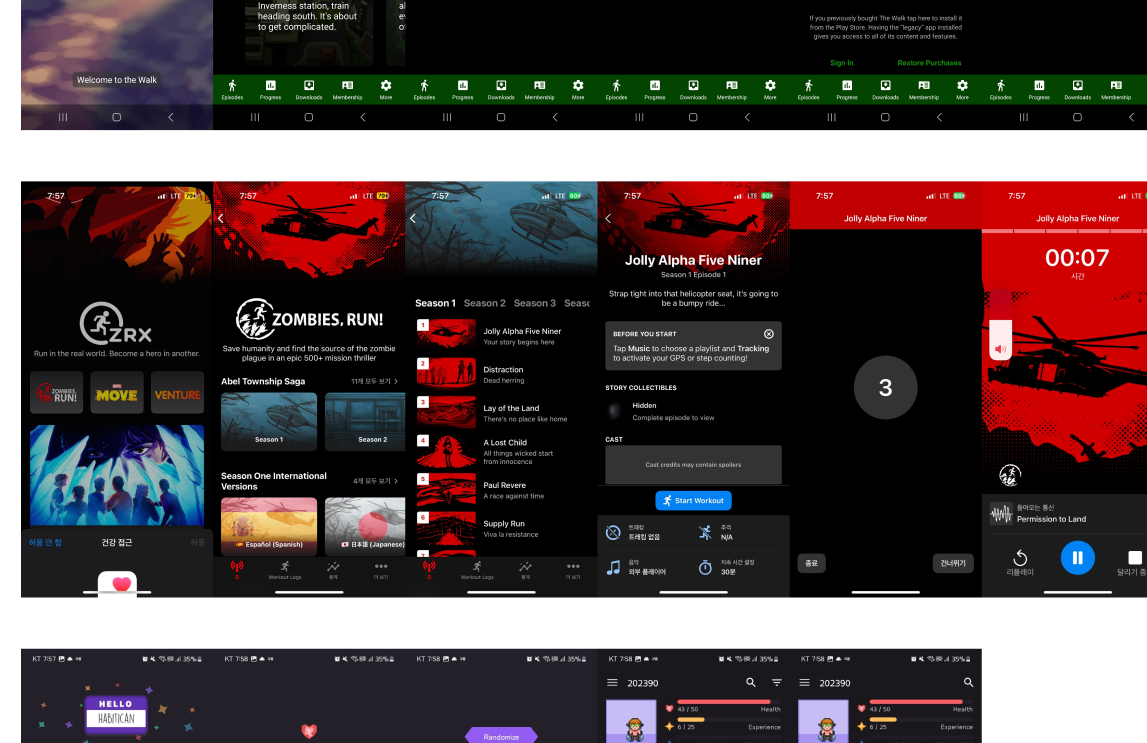Tap the 건너뛰기 skip button

coord(953,563)
